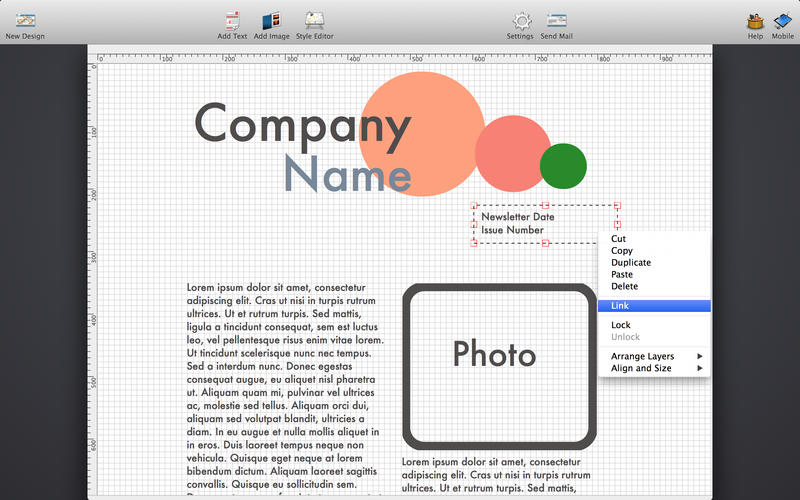Click the top-middle selection handle of text box
Viewport: 800px width, 500px height.
[x=545, y=206]
